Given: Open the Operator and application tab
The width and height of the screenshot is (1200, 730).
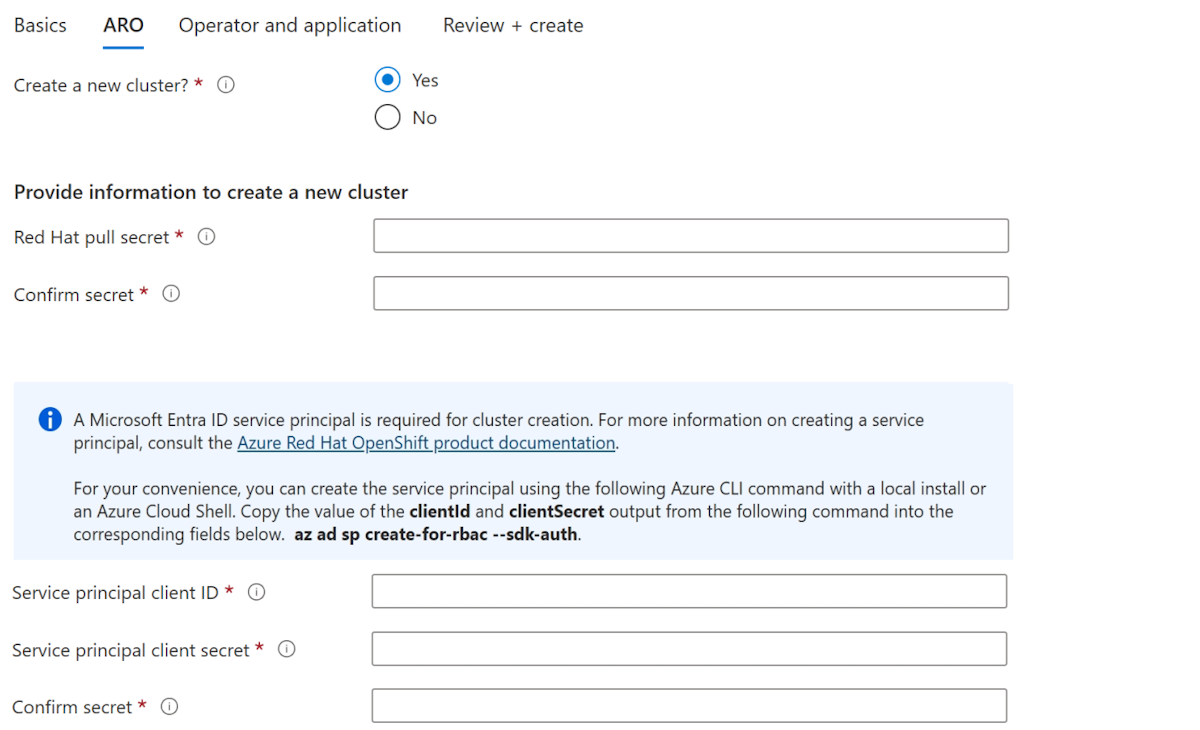Looking at the screenshot, I should (x=290, y=25).
